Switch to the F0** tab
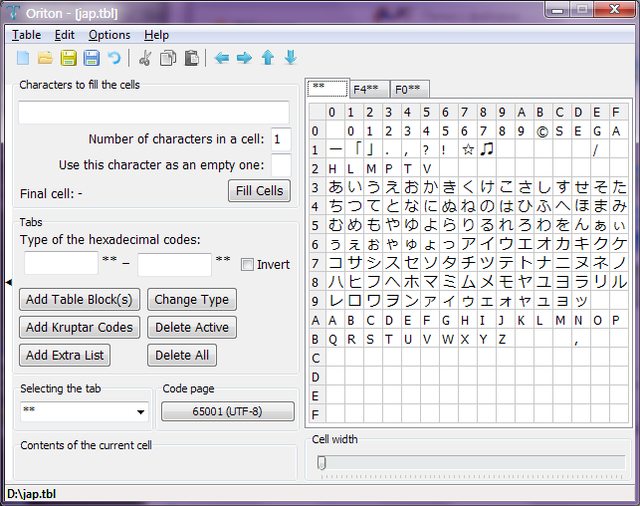This screenshot has height=506, width=640. pyautogui.click(x=409, y=89)
